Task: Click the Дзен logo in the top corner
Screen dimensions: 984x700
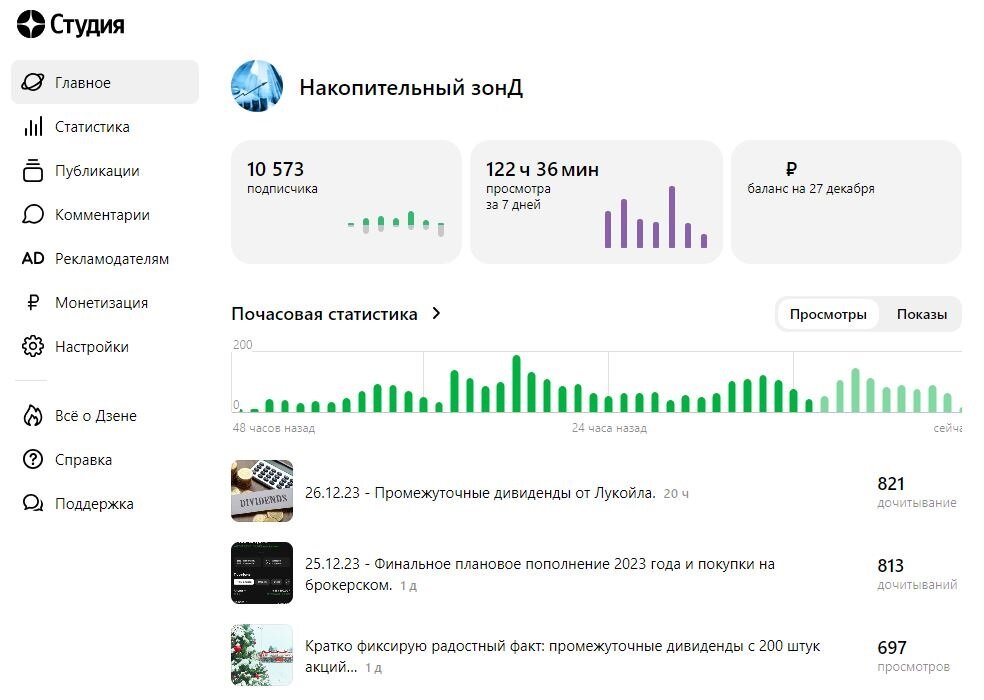Action: [30, 22]
